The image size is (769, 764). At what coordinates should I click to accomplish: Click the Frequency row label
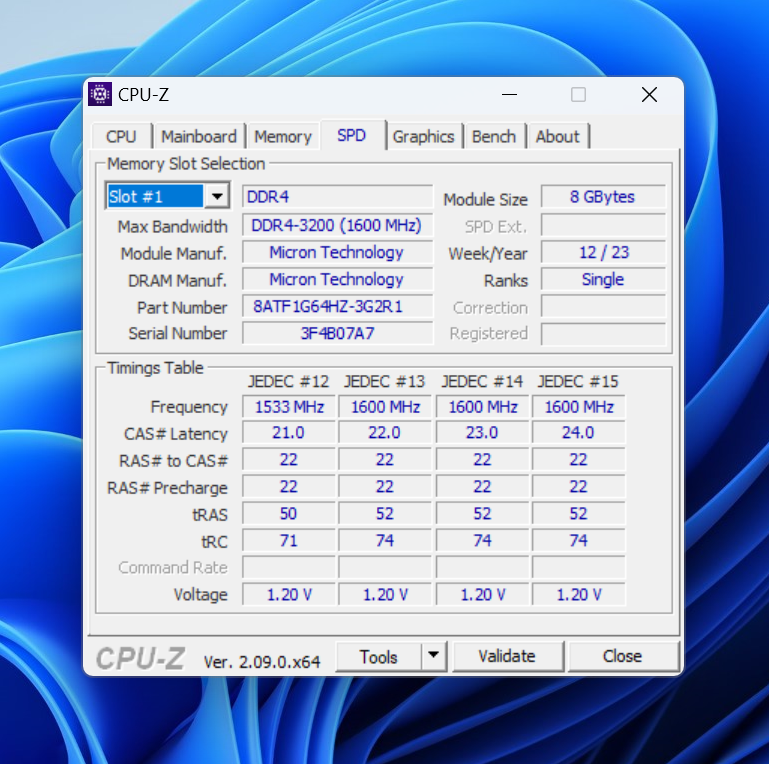pyautogui.click(x=189, y=407)
